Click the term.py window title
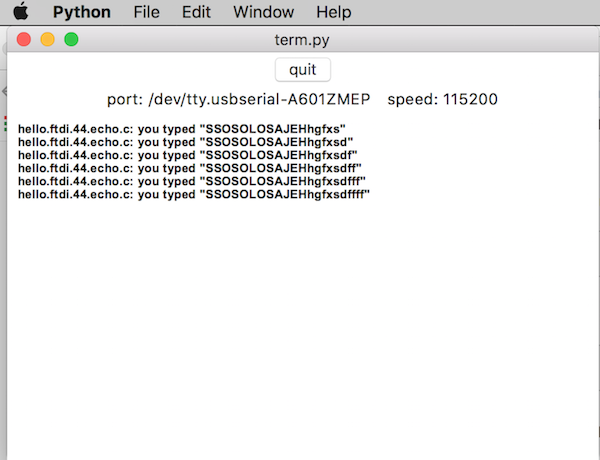 click(302, 40)
